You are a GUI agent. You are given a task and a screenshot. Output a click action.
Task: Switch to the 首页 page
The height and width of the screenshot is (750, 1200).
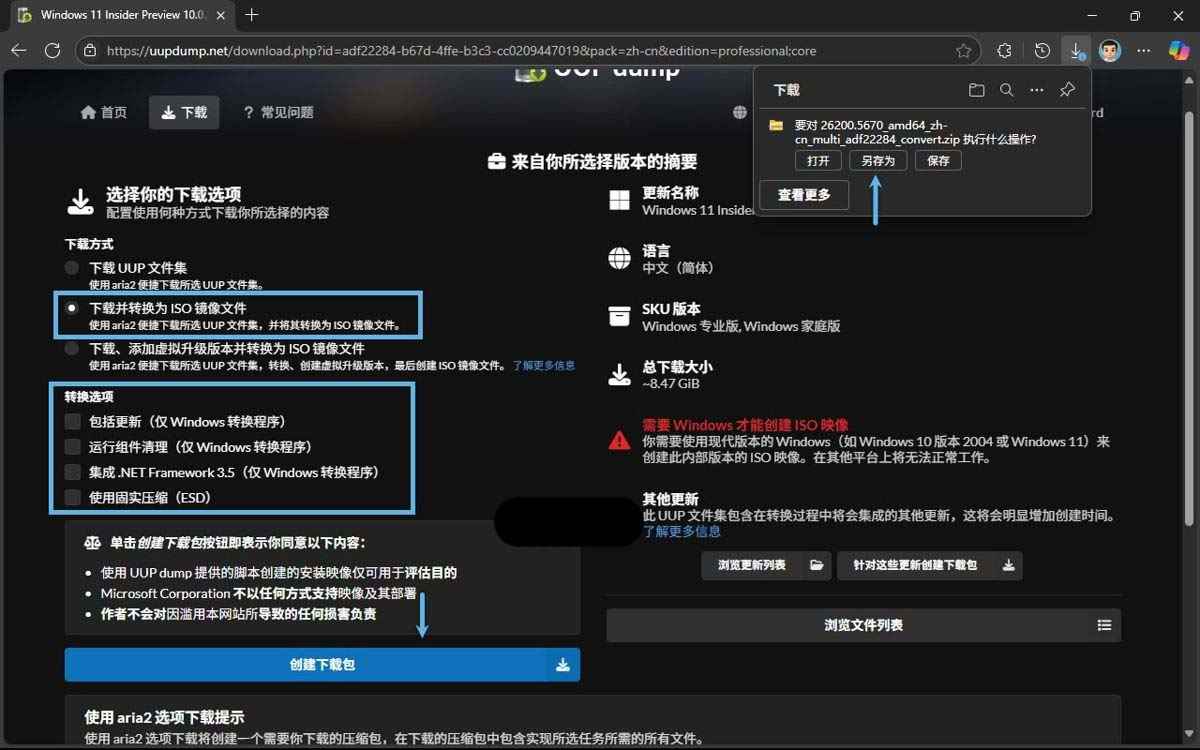tap(103, 112)
